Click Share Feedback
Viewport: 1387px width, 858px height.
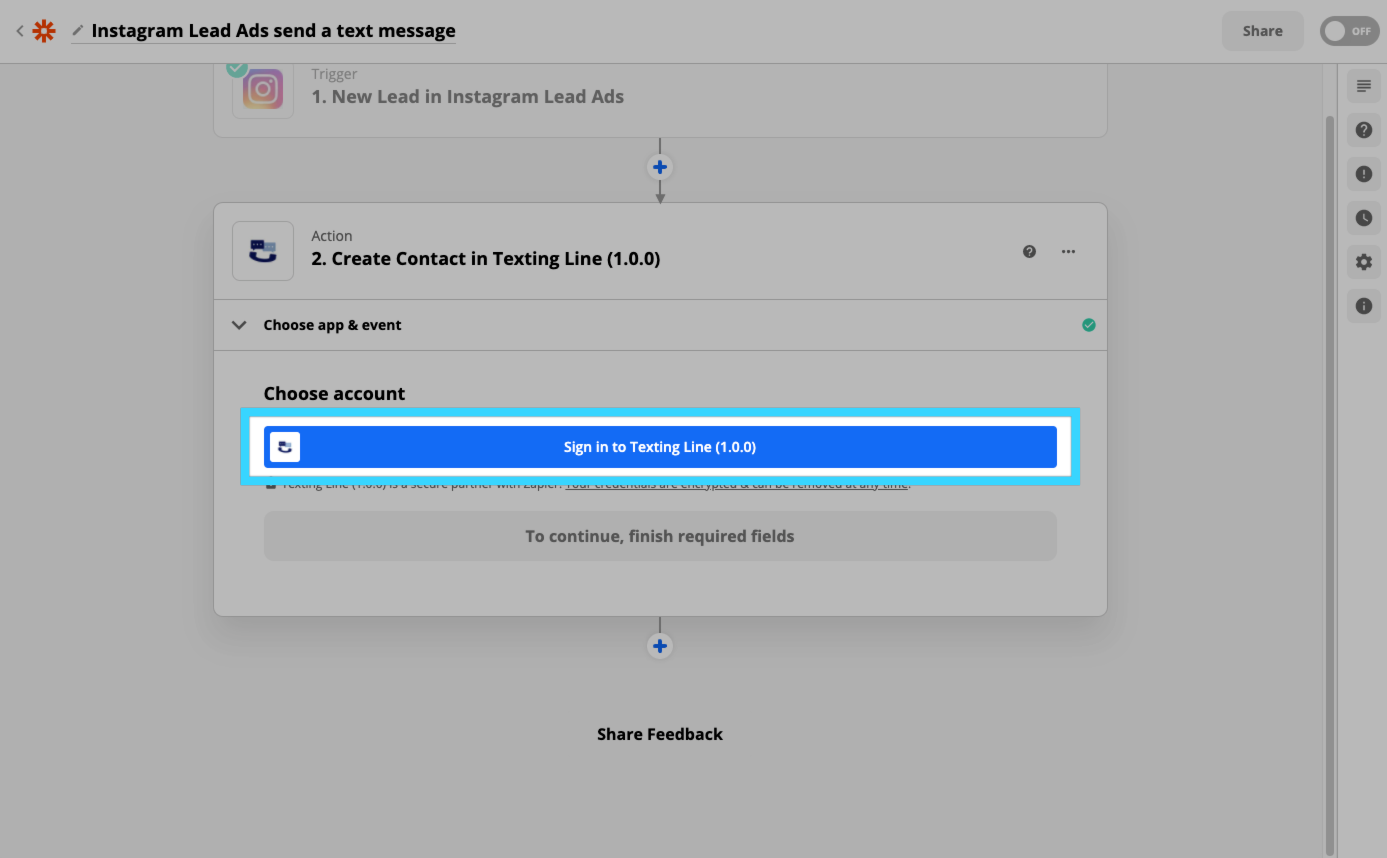coord(660,734)
